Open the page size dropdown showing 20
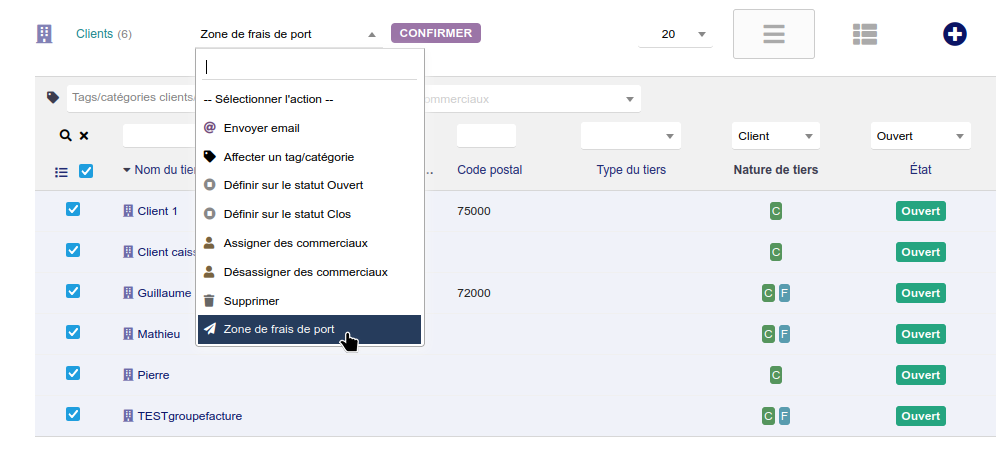The image size is (1006, 461). click(675, 34)
